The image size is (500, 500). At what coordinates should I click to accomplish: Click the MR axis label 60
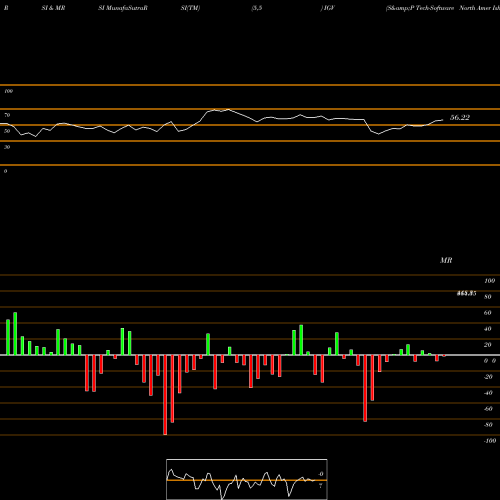tap(487, 313)
